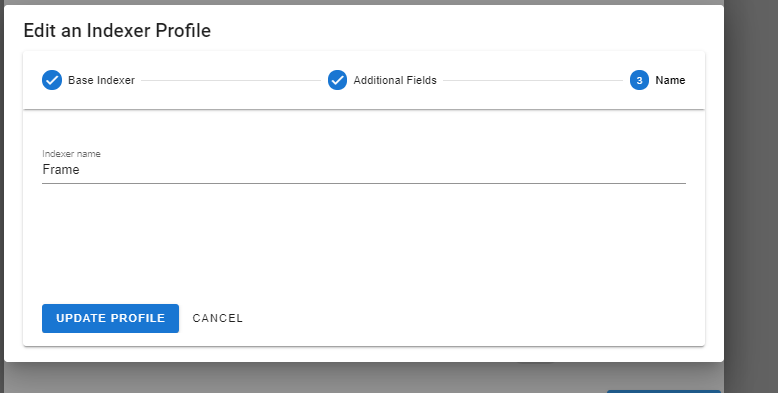Select the step 3 number circle

[639, 80]
